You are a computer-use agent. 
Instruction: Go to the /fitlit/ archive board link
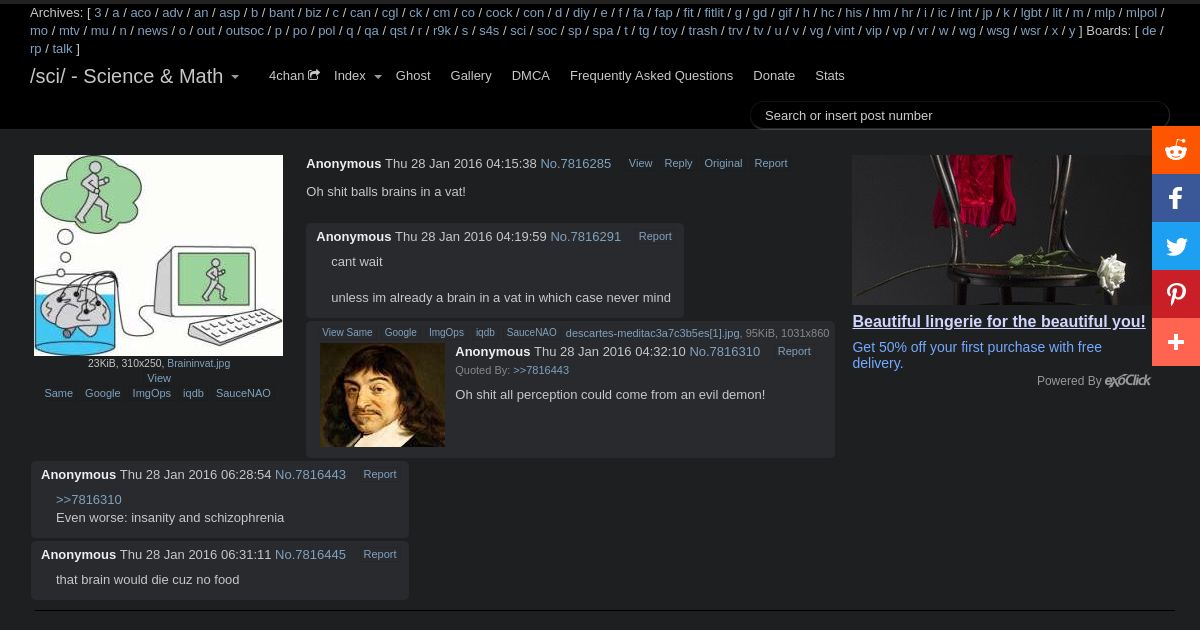point(714,13)
